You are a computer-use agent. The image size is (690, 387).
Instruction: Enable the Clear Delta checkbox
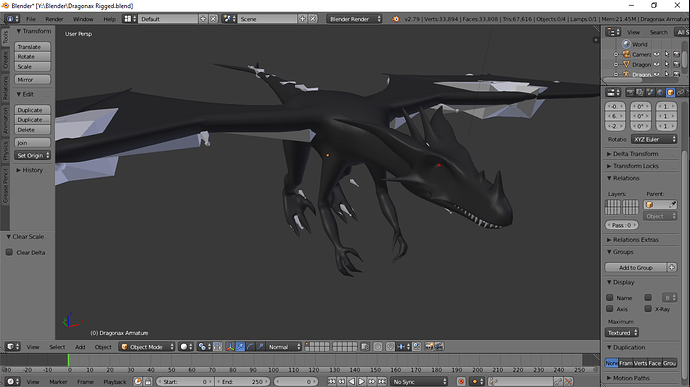[9, 252]
